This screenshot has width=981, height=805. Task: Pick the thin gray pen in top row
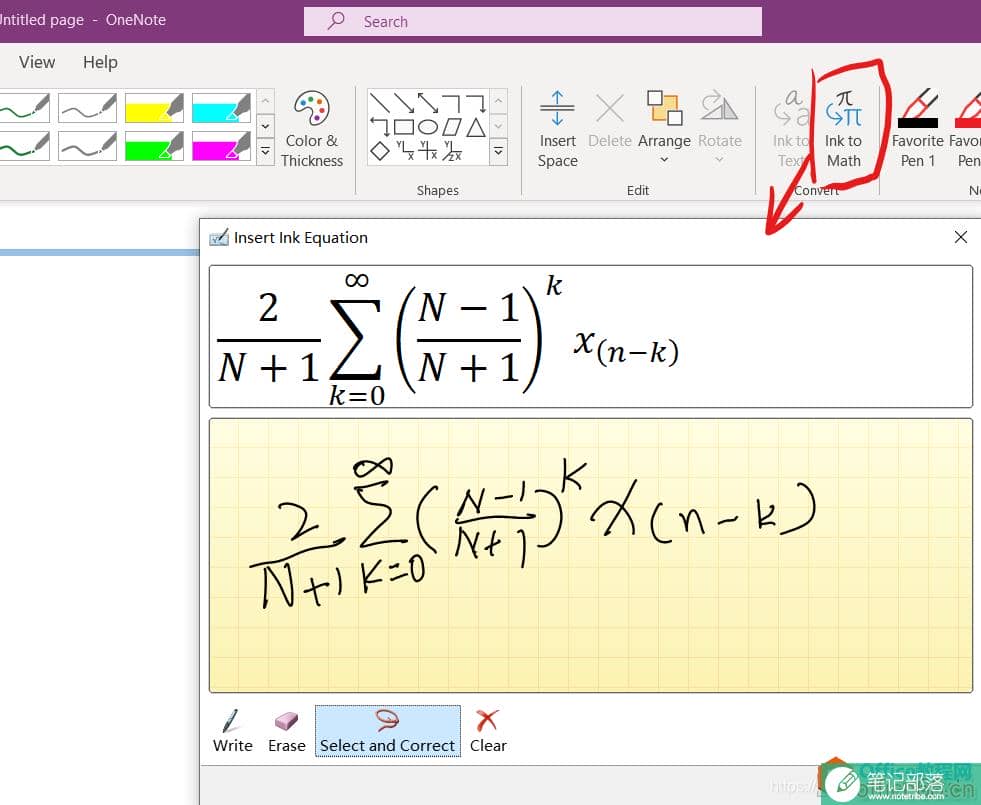(x=87, y=108)
